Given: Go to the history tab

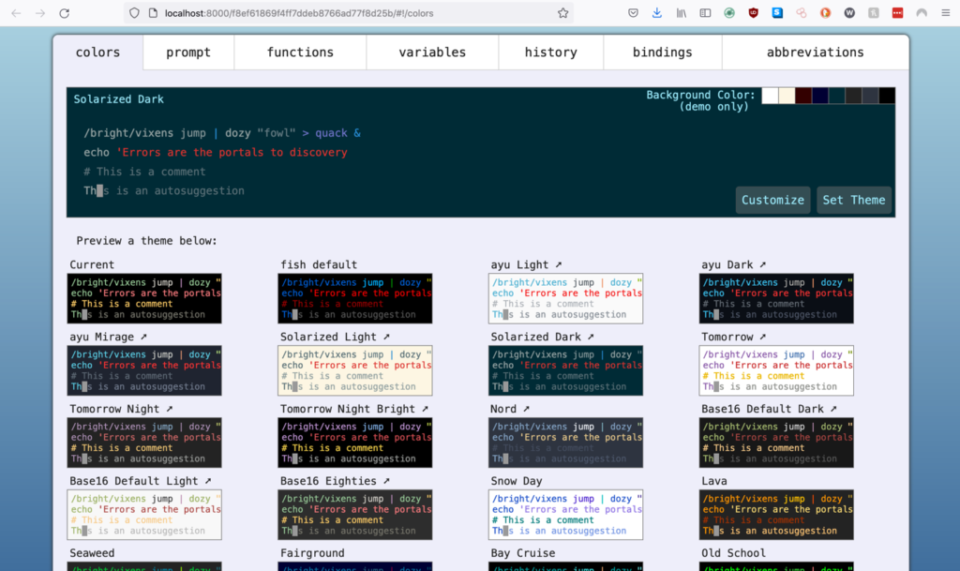Looking at the screenshot, I should [551, 53].
